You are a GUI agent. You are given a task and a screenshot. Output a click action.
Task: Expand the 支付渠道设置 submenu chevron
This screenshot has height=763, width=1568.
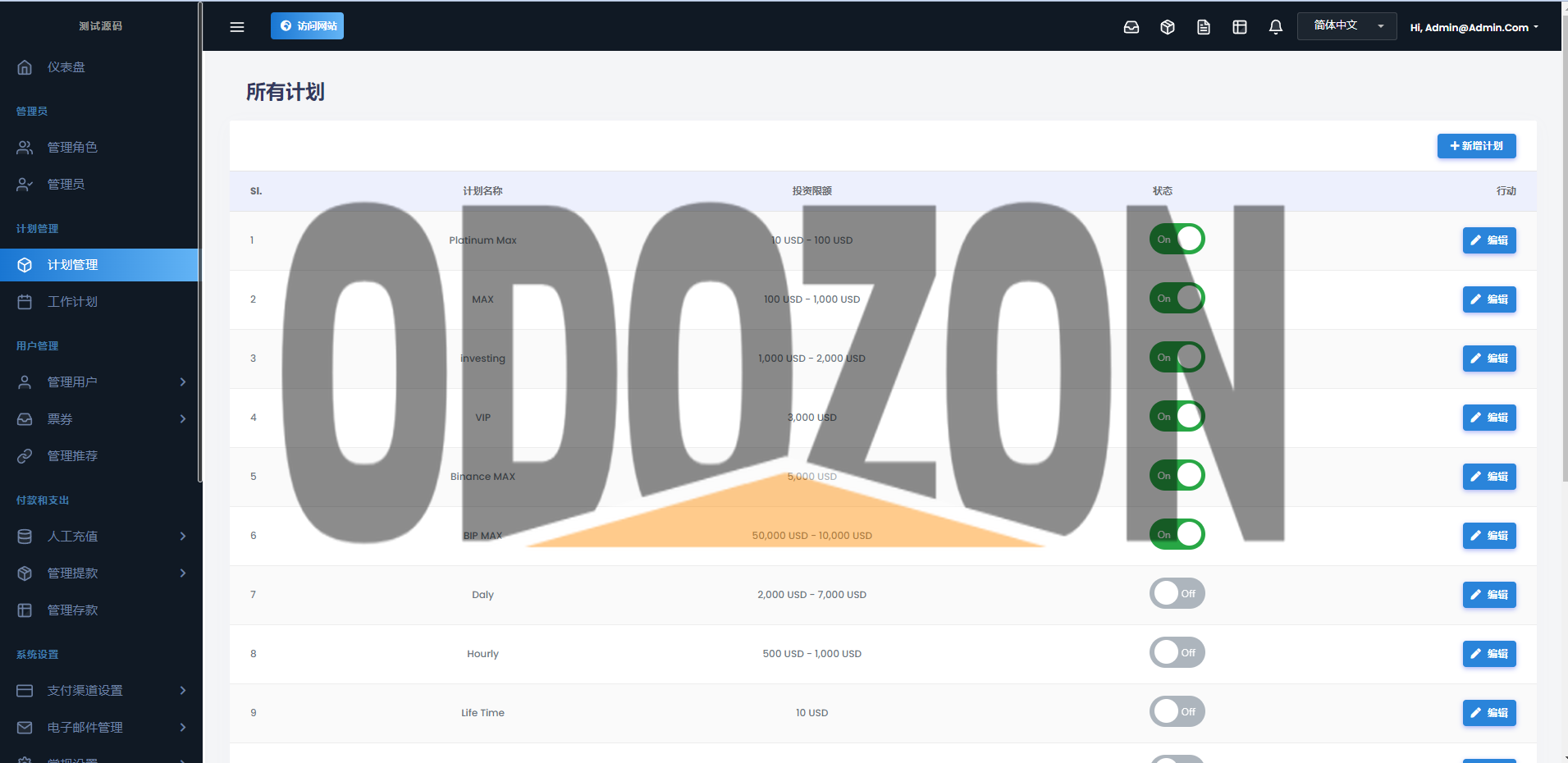(183, 691)
